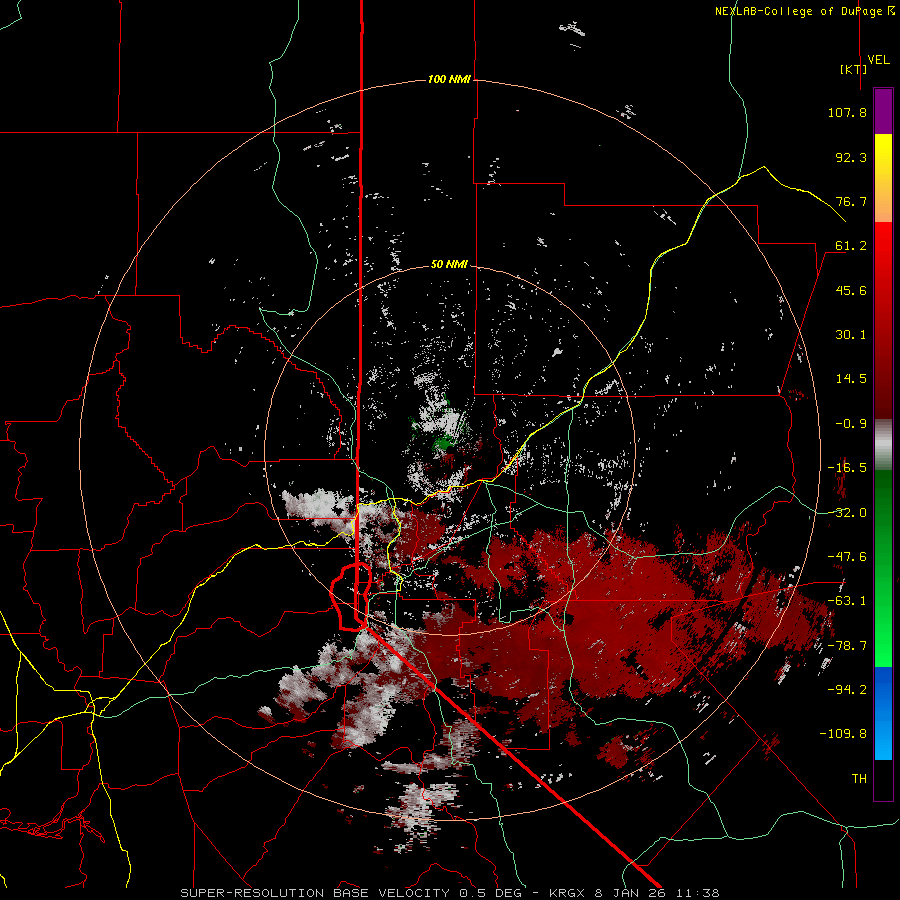
Task: Click the 50 NMI range ring label
Action: (x=449, y=264)
